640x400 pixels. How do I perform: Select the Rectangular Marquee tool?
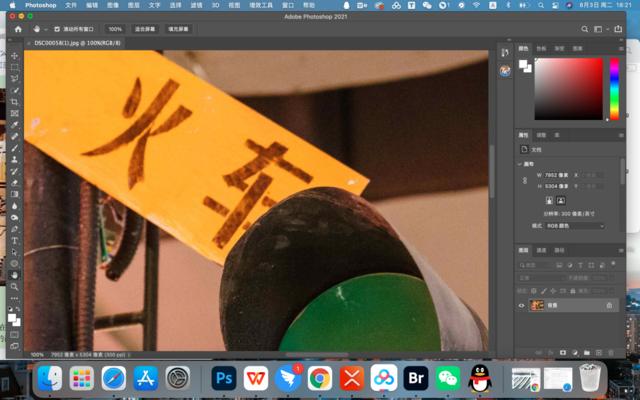(14, 67)
